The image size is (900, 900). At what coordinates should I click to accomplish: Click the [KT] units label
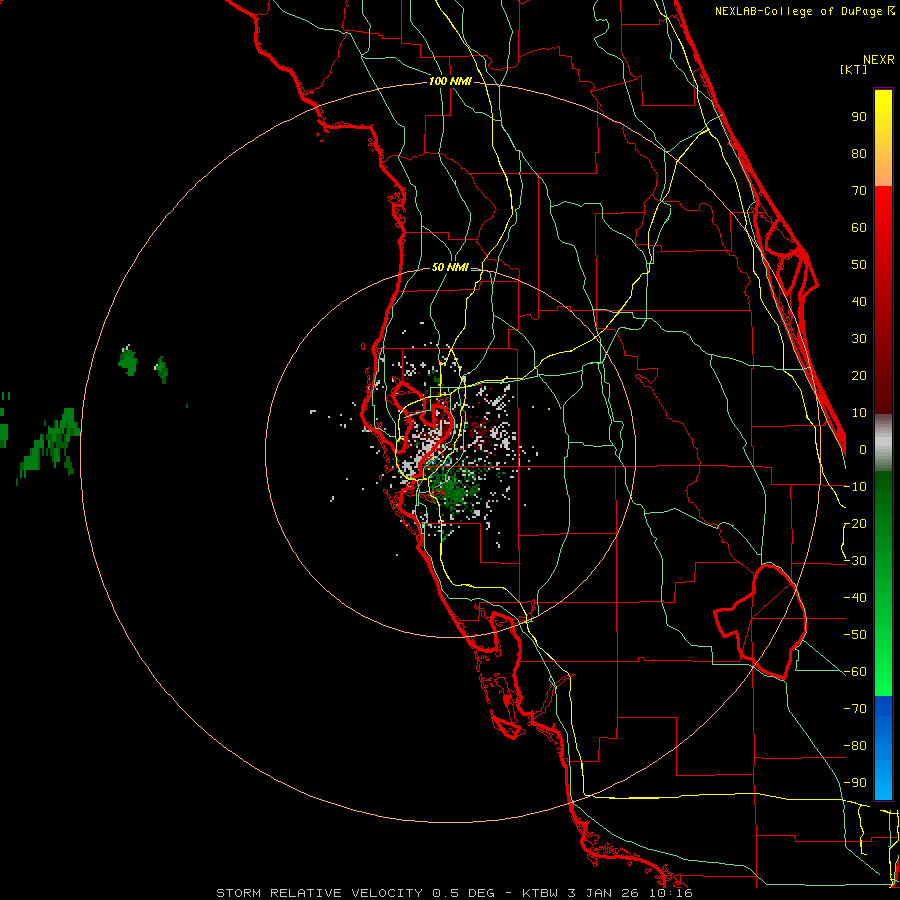pyautogui.click(x=854, y=69)
